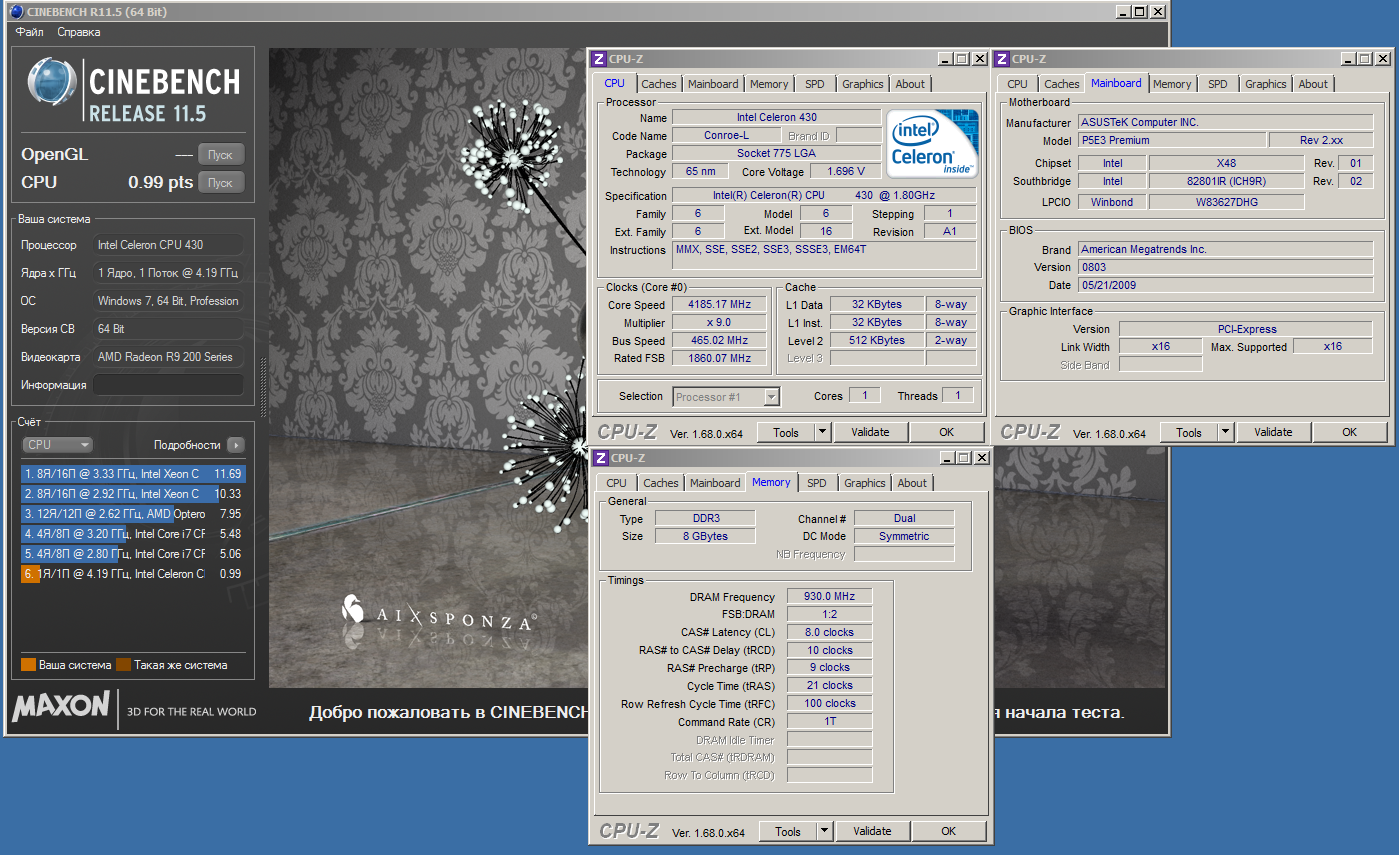Open Caches tab in CPU-Z Memory window

point(661,483)
